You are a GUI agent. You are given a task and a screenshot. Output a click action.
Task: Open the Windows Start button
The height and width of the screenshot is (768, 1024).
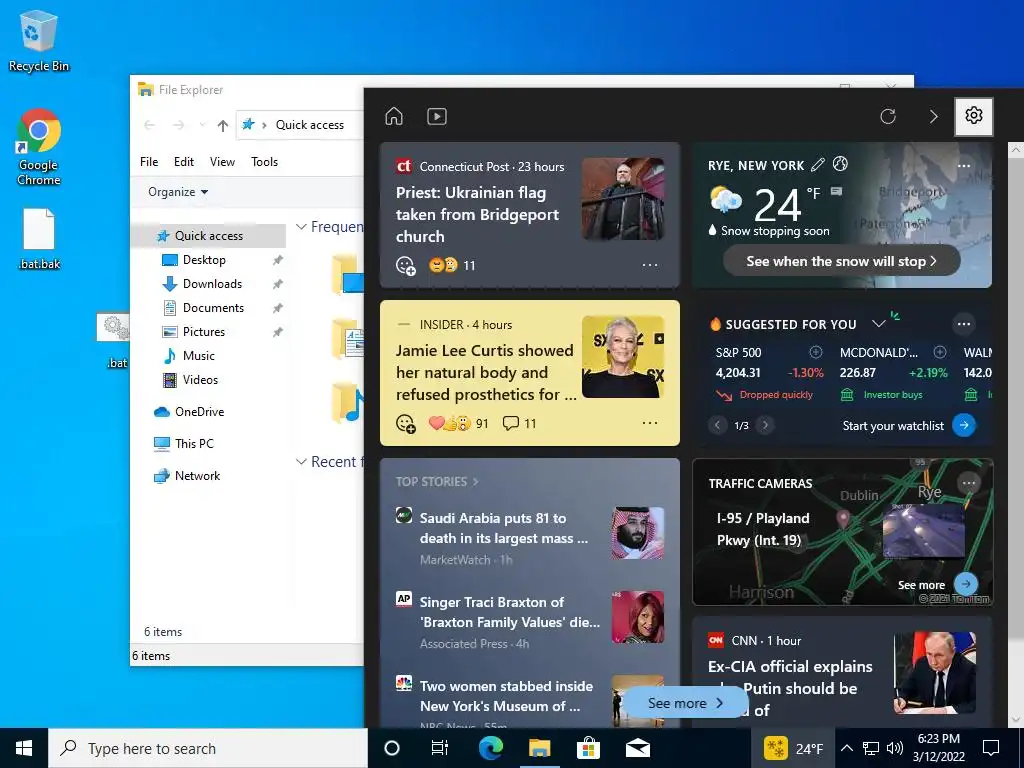24,748
